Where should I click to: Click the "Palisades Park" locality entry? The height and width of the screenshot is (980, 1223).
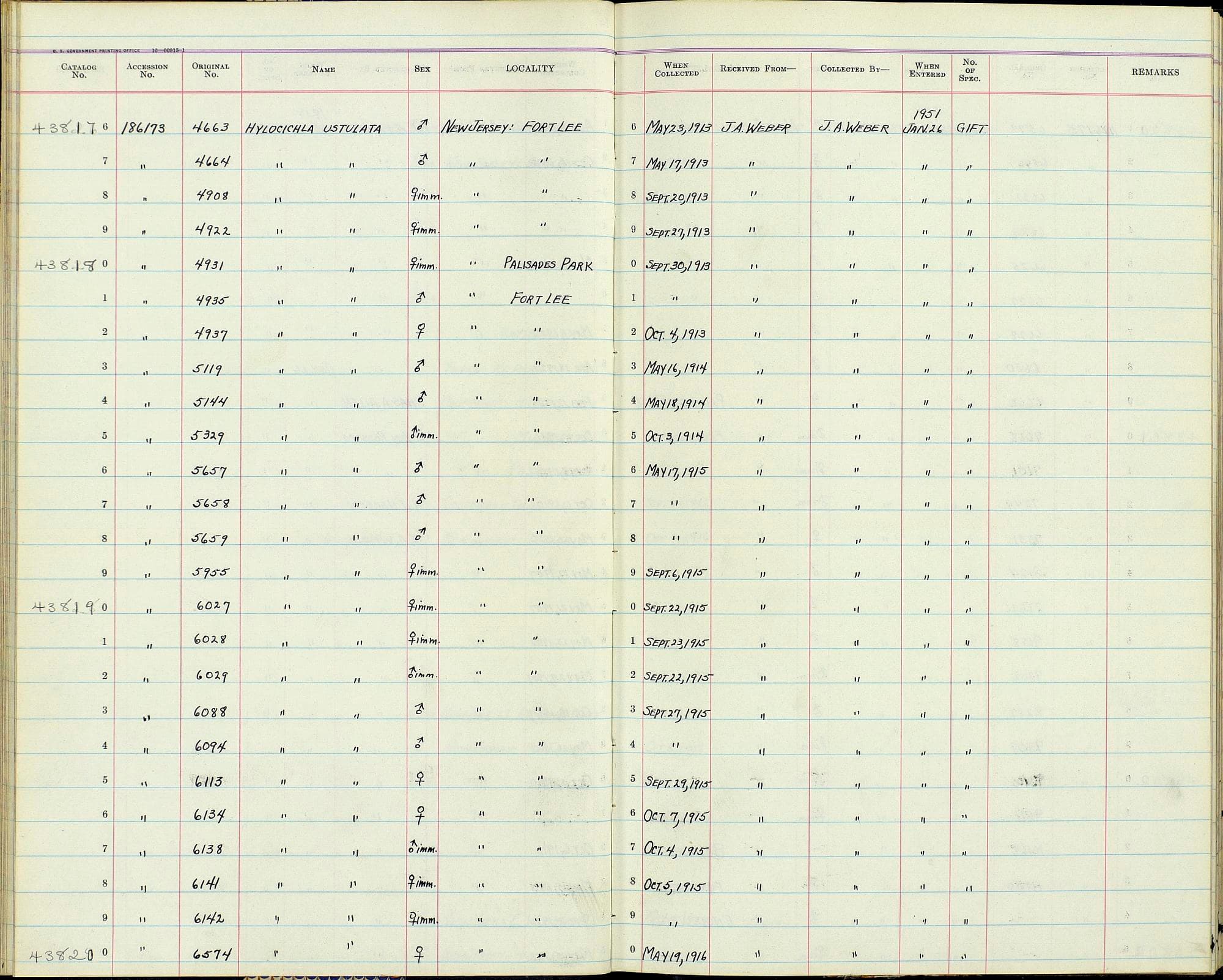coord(548,263)
